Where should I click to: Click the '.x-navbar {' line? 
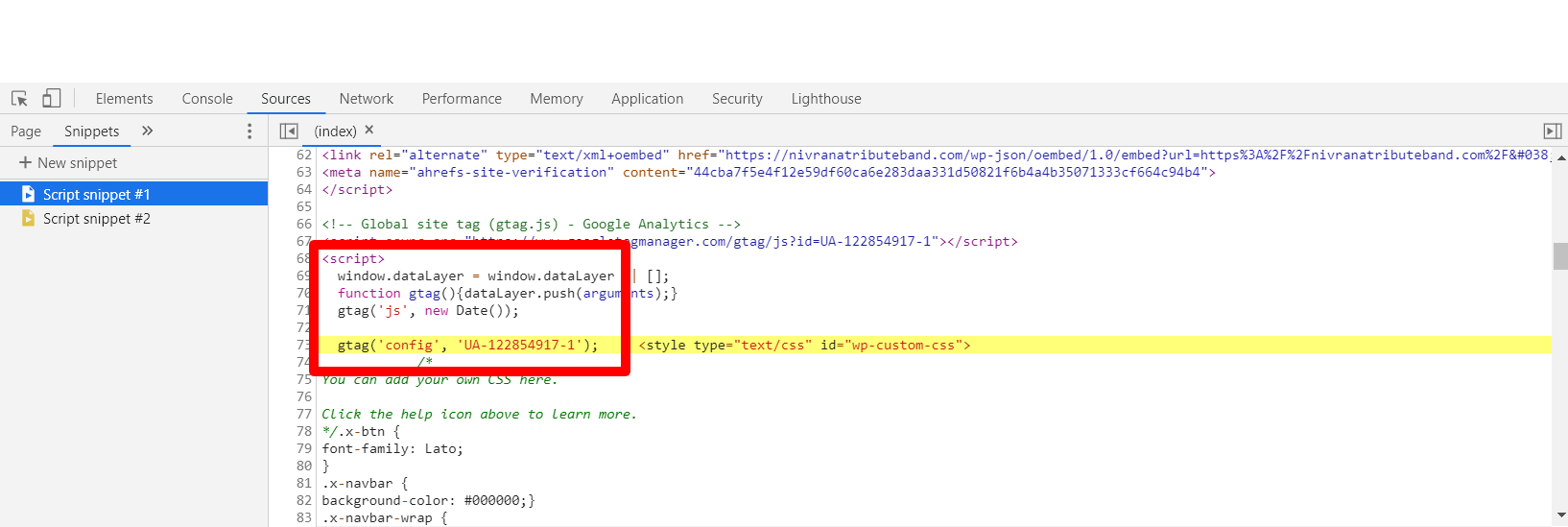click(365, 483)
